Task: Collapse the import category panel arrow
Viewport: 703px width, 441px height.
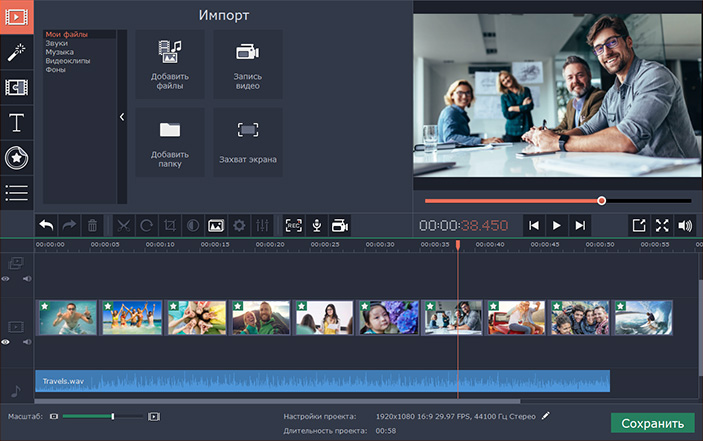Action: (122, 117)
